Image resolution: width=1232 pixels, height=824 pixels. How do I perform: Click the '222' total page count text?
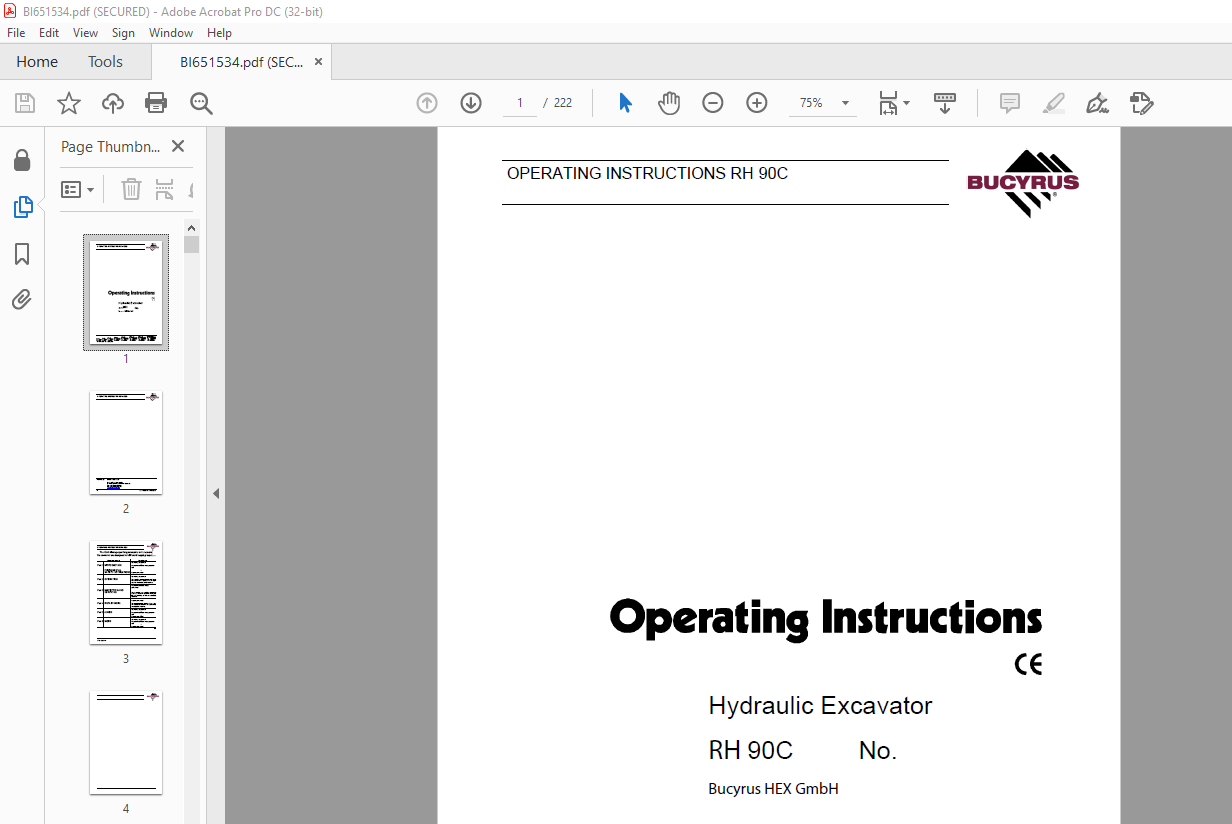point(563,103)
